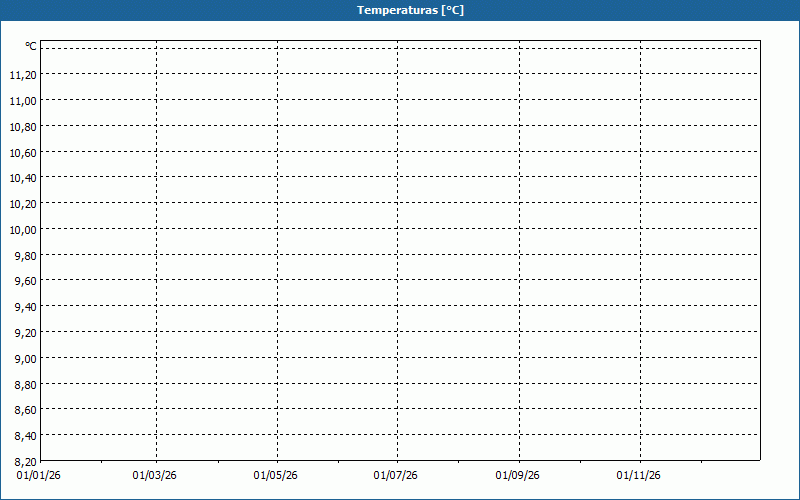800x500 pixels.
Task: Click the 9,00 temperature axis label
Action: 25,359
